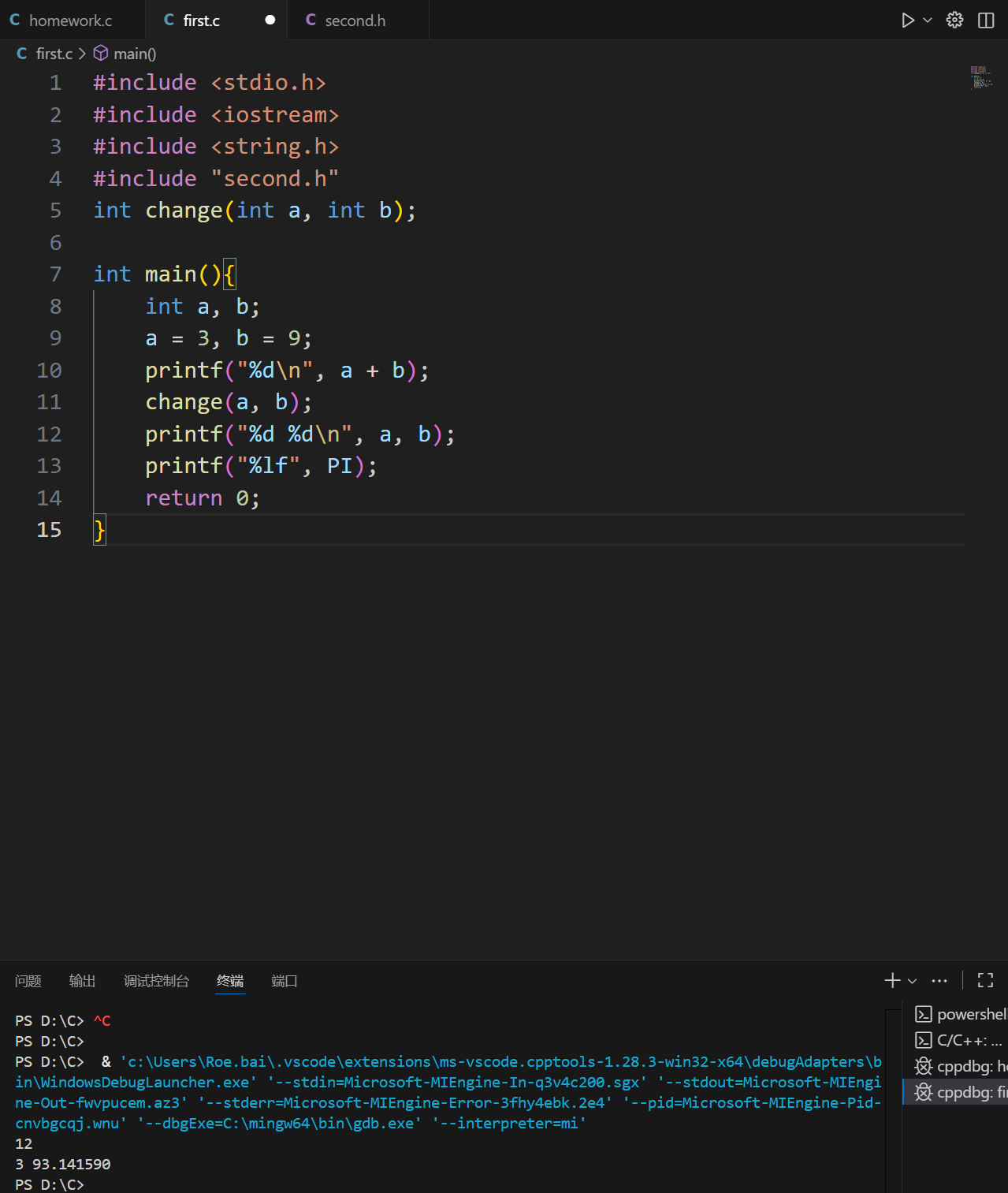The height and width of the screenshot is (1193, 1008).
Task: Click the powershell terminal icon
Action: [x=924, y=1014]
